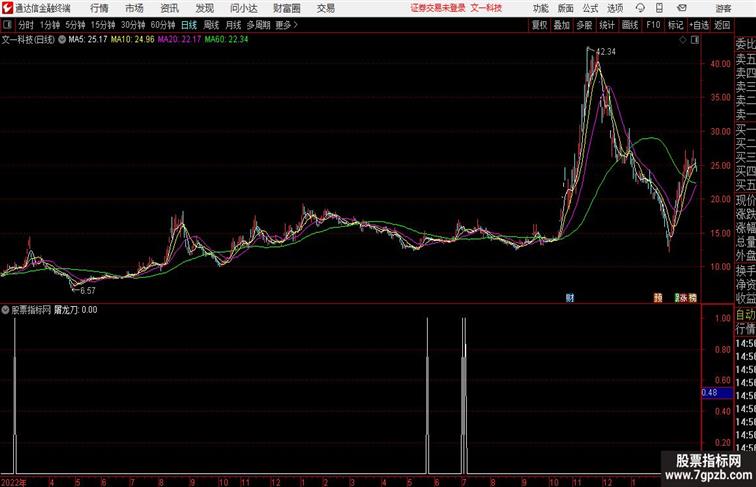Click the orange 预 info marker on chart
This screenshot has height=487, width=756.
[x=658, y=298]
